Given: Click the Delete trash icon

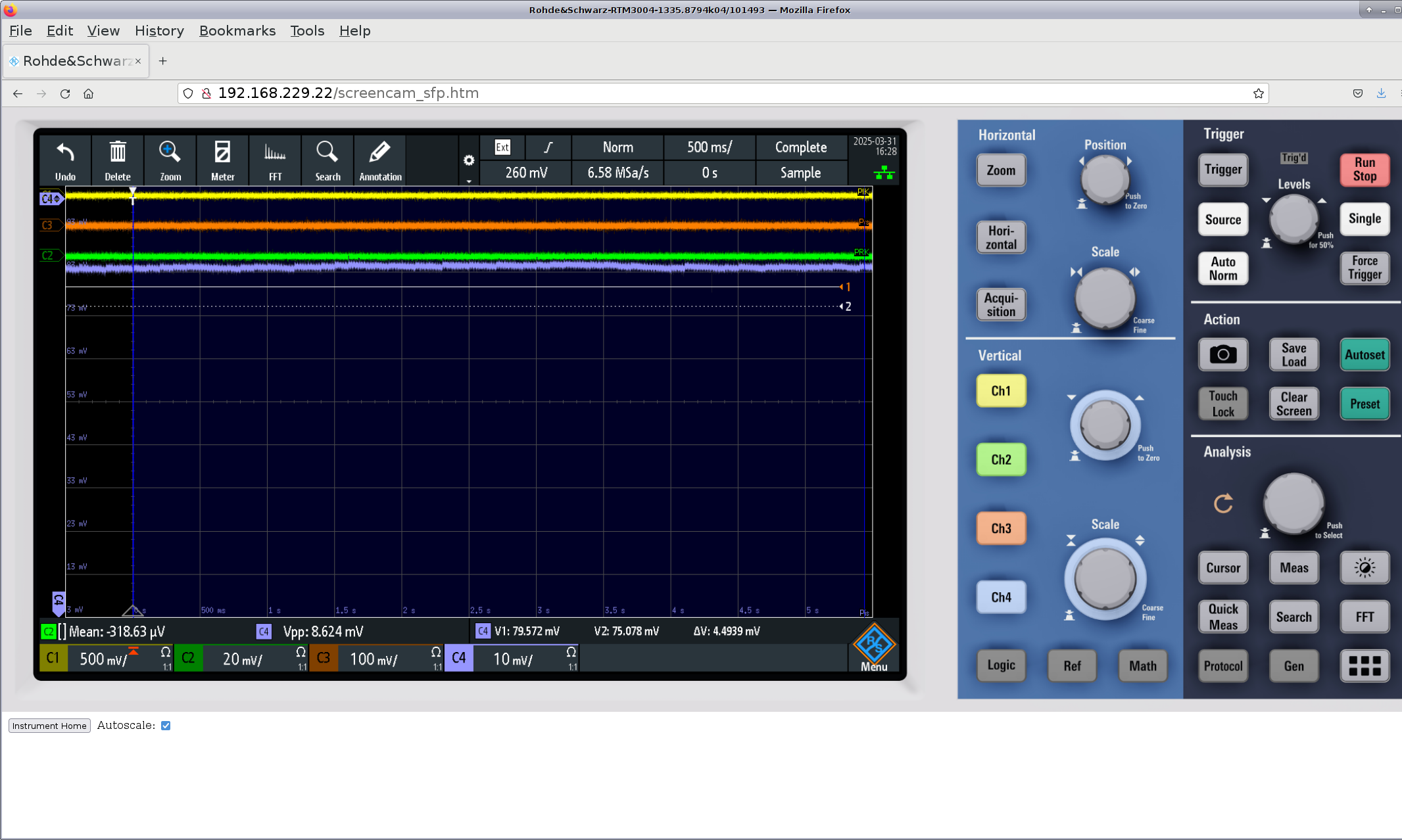Looking at the screenshot, I should tap(118, 160).
